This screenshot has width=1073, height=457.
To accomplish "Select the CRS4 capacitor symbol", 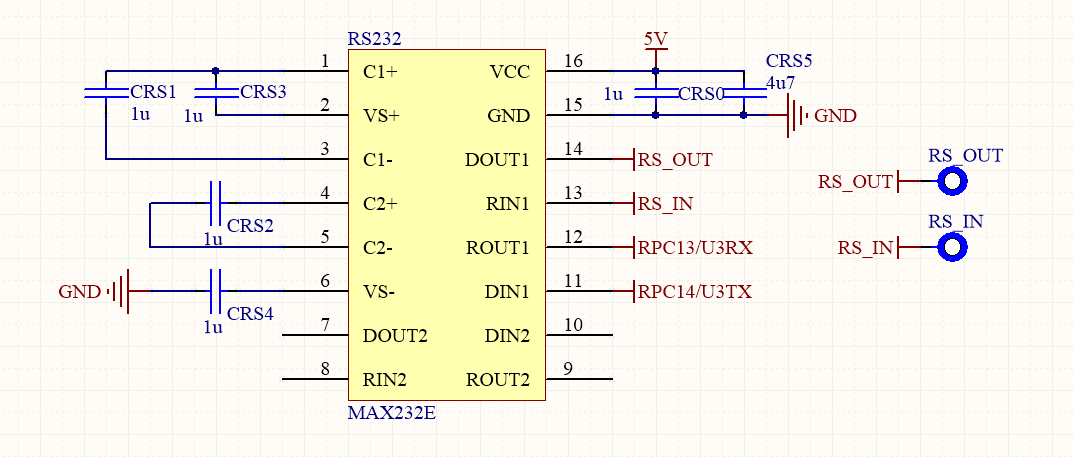I will [x=216, y=291].
